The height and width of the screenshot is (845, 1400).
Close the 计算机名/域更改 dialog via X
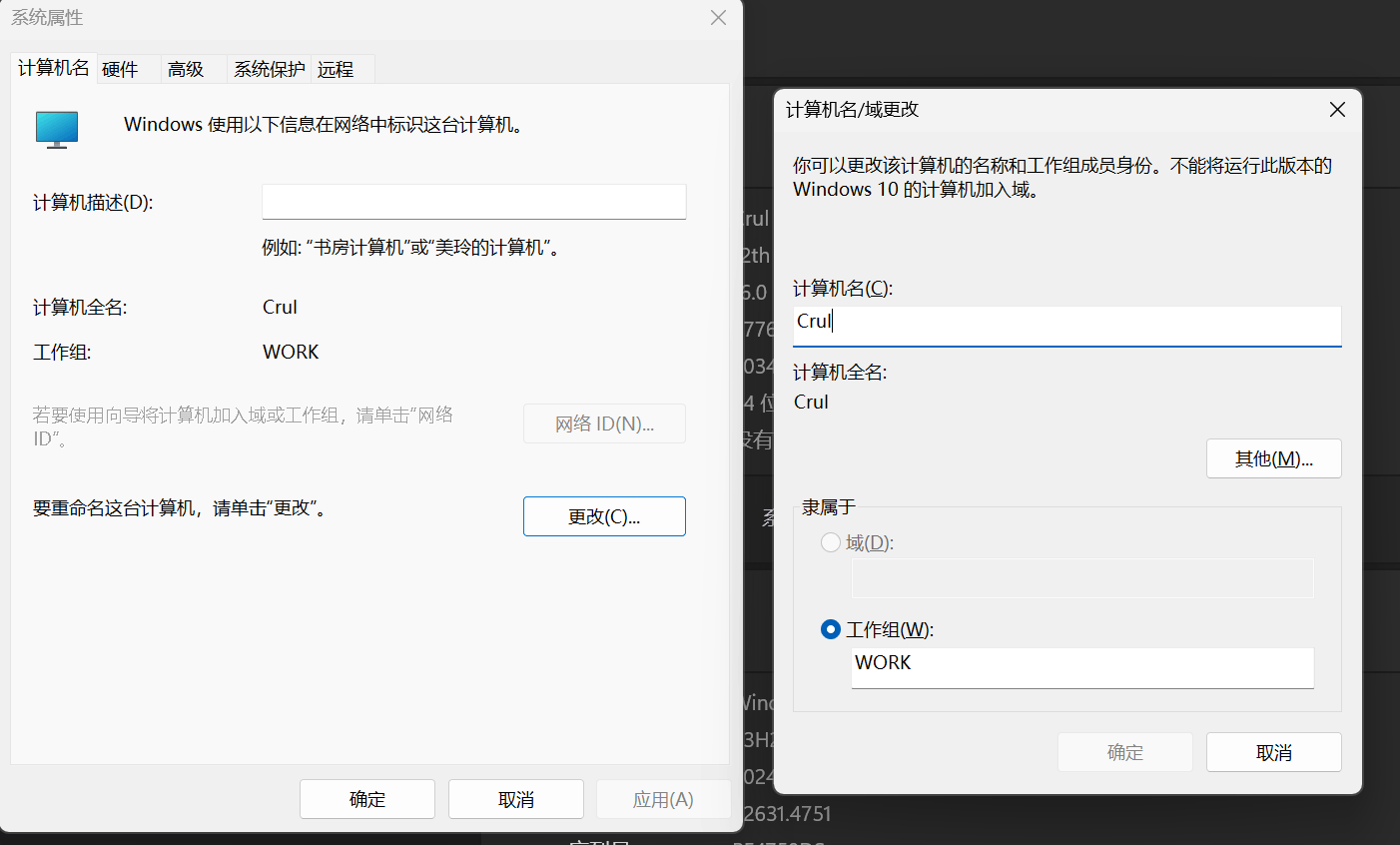[x=1337, y=110]
